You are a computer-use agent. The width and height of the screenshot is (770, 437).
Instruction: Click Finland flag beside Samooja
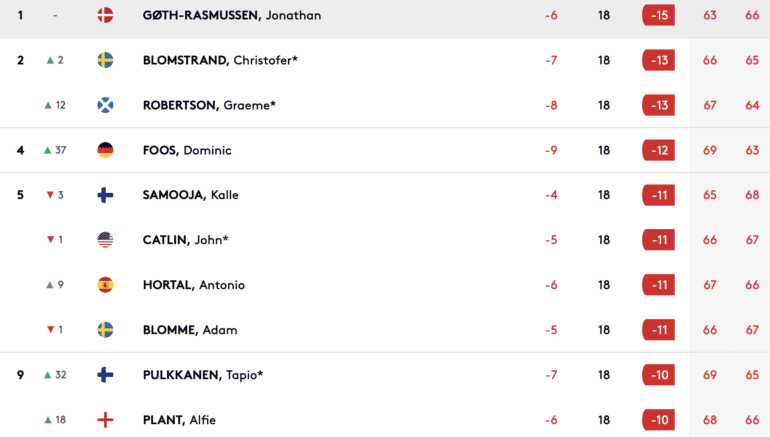pos(105,195)
